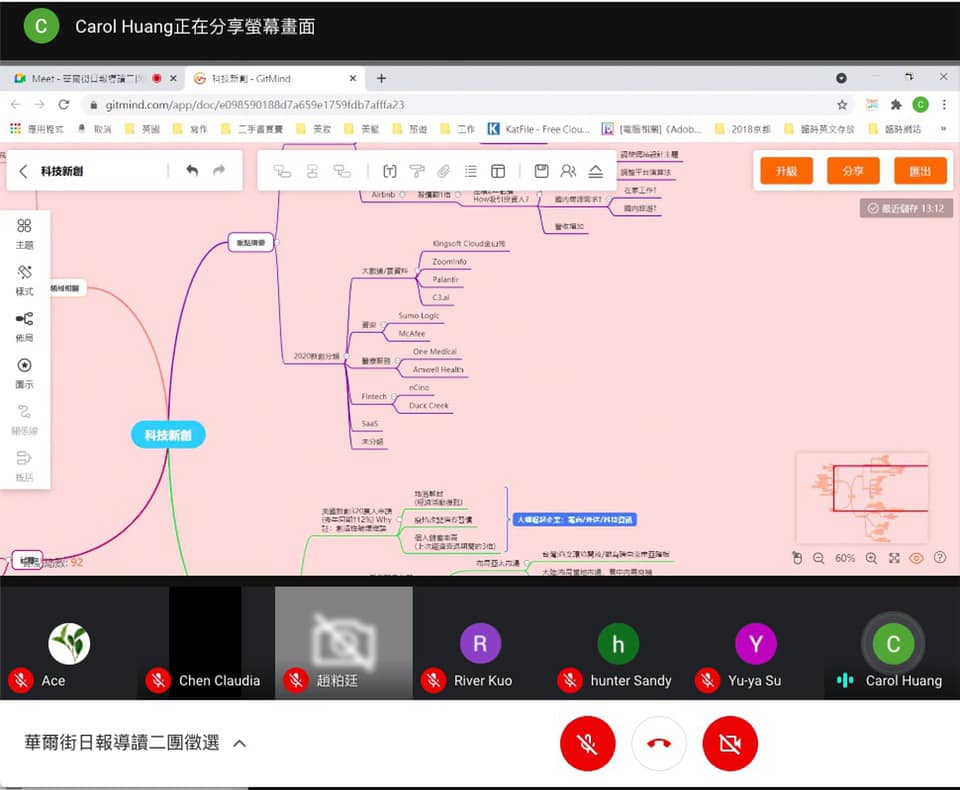
Task: Switch to the Meet browser tab
Action: coord(92,78)
